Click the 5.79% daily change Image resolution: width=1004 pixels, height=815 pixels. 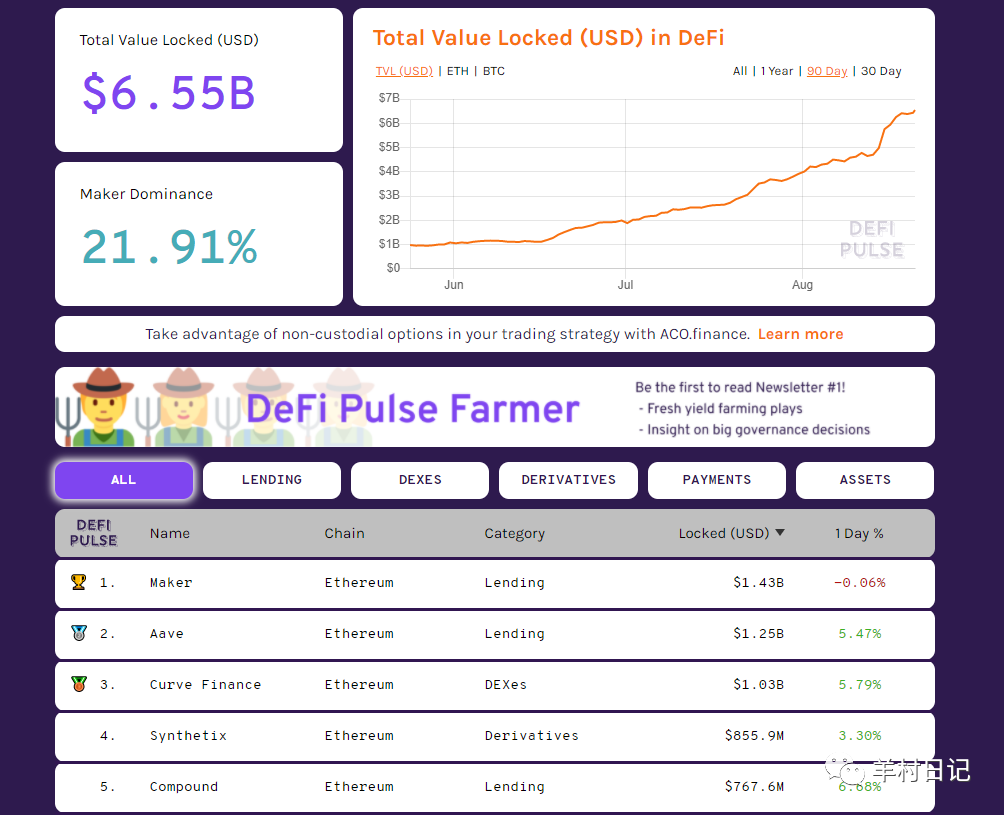[x=860, y=684]
